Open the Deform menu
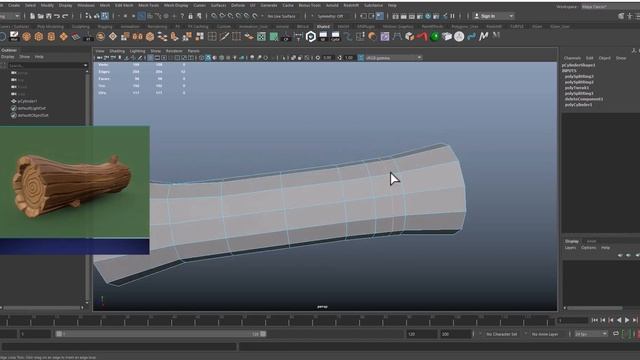Screen dimensions: 640x360 tap(238, 5)
